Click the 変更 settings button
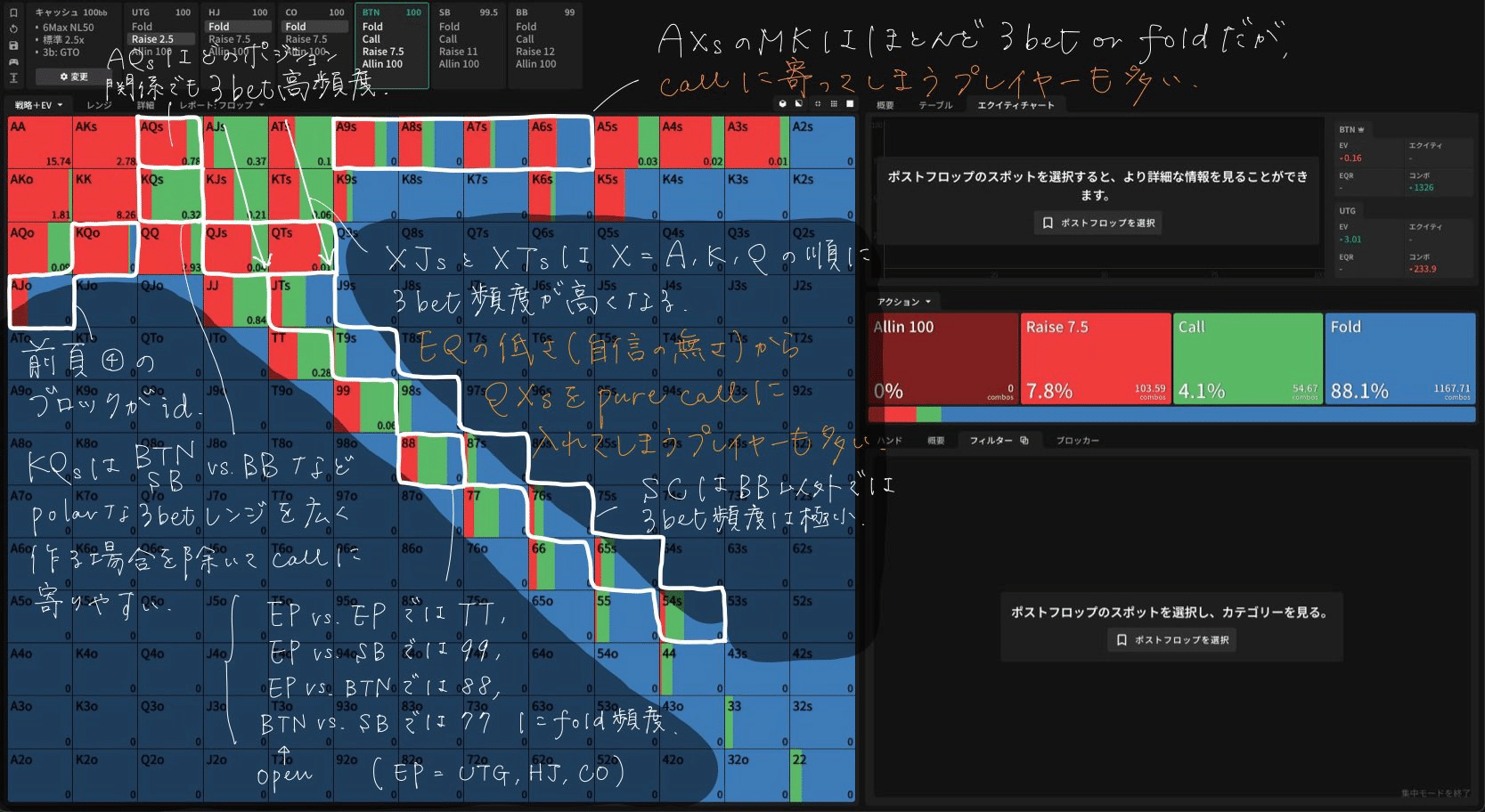 [x=73, y=77]
